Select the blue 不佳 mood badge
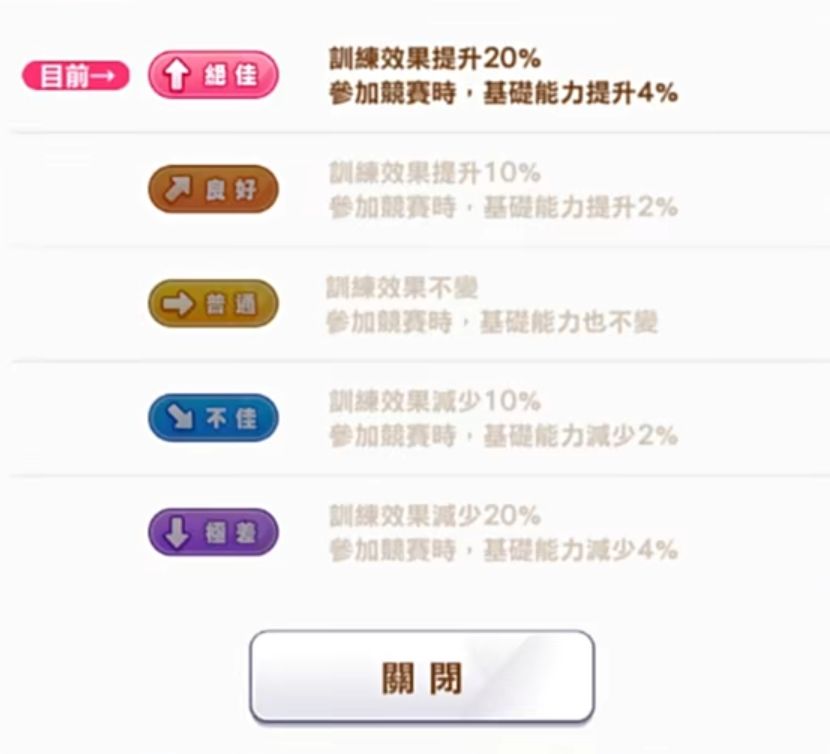The height and width of the screenshot is (754, 830). point(213,419)
